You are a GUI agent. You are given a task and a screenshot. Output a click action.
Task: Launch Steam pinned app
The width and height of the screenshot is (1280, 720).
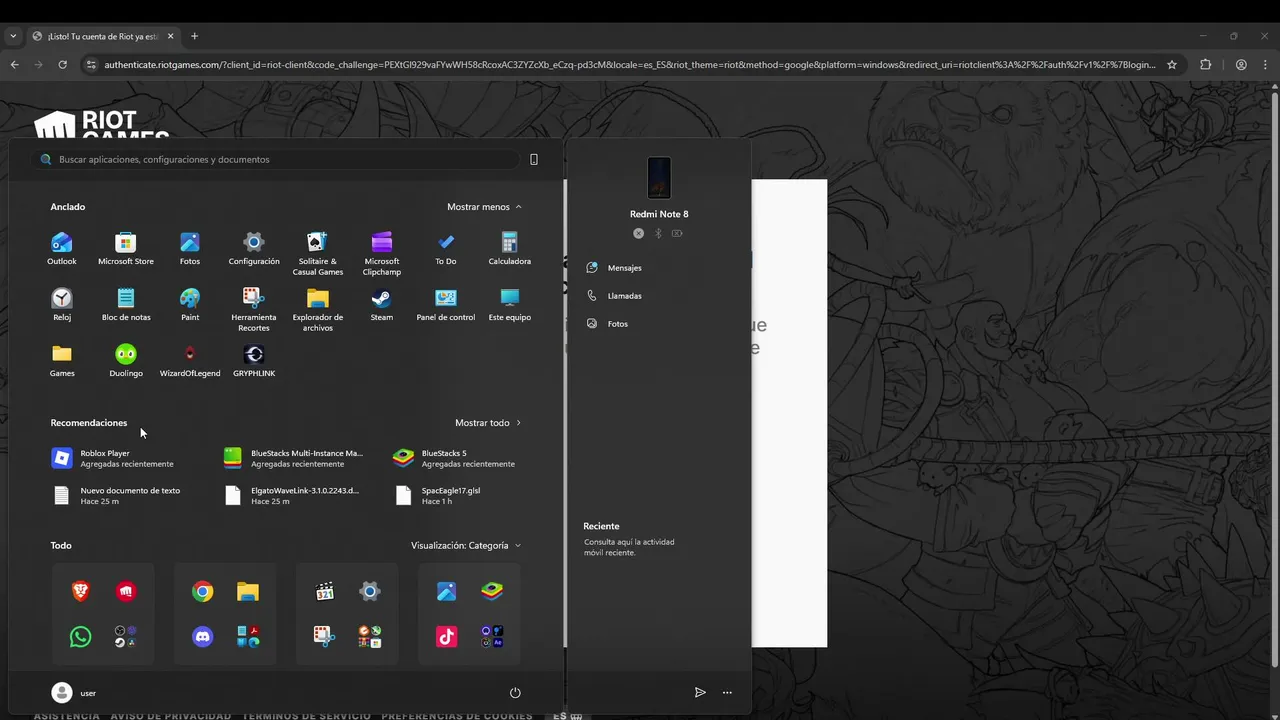coord(382,305)
